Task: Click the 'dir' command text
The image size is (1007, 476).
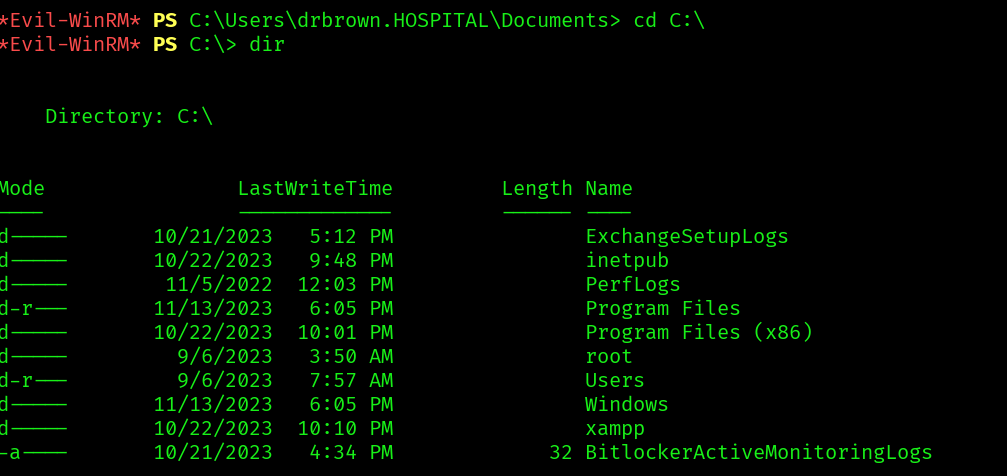Action: click(x=267, y=44)
